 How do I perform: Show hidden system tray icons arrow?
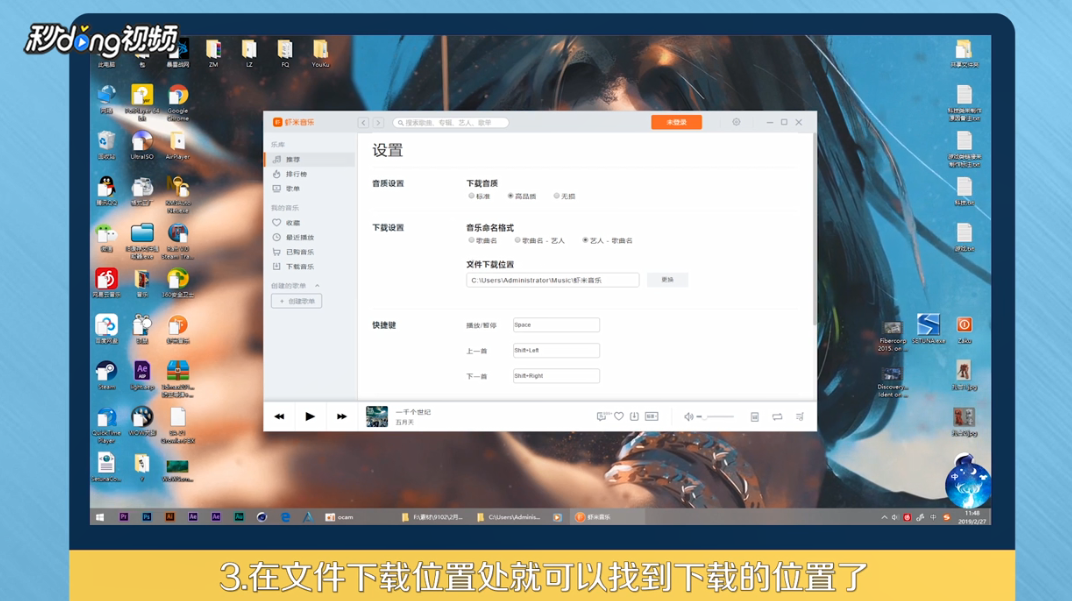tap(884, 518)
